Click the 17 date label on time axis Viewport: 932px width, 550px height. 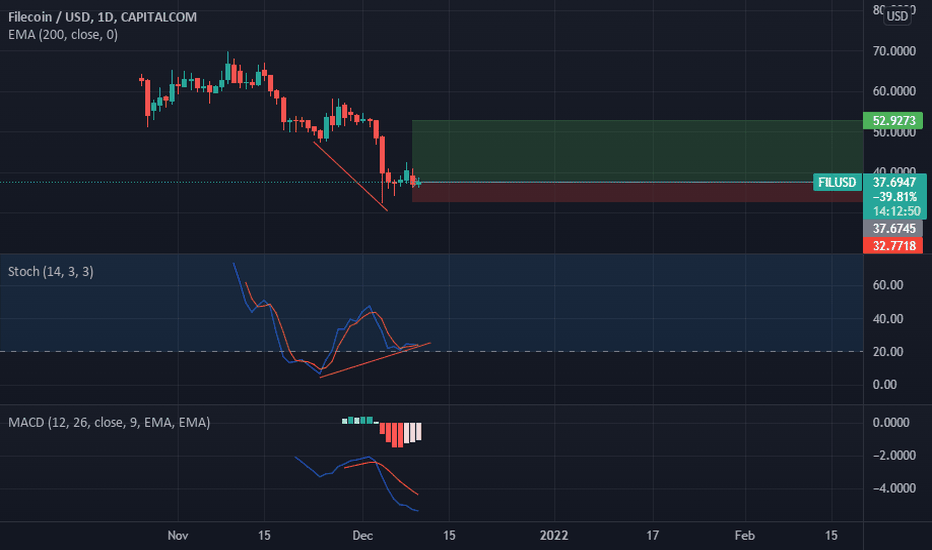coord(652,535)
